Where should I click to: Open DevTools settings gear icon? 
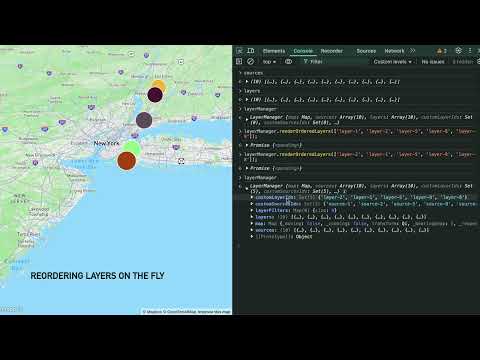[x=459, y=51]
